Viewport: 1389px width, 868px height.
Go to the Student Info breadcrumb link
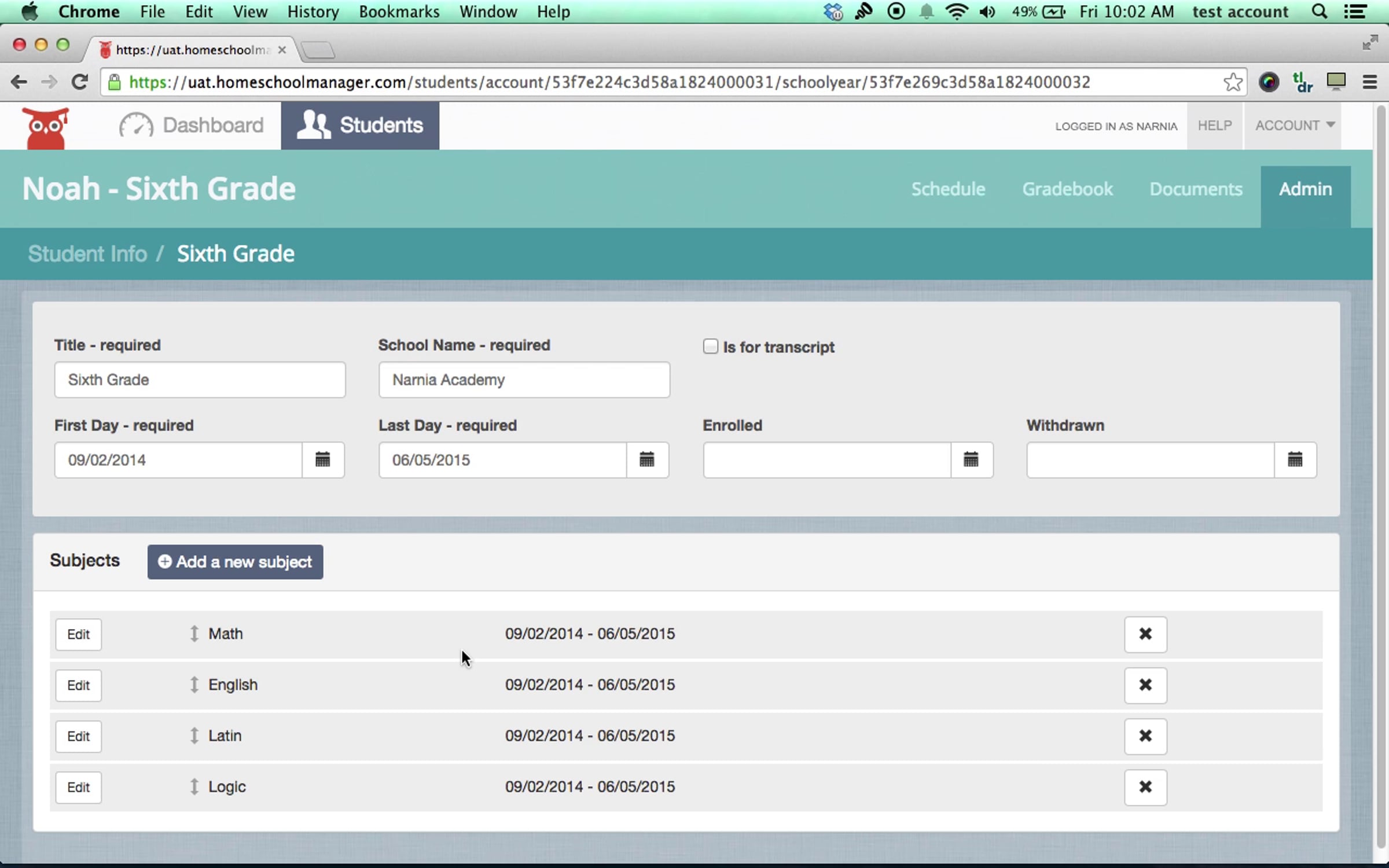tap(87, 253)
